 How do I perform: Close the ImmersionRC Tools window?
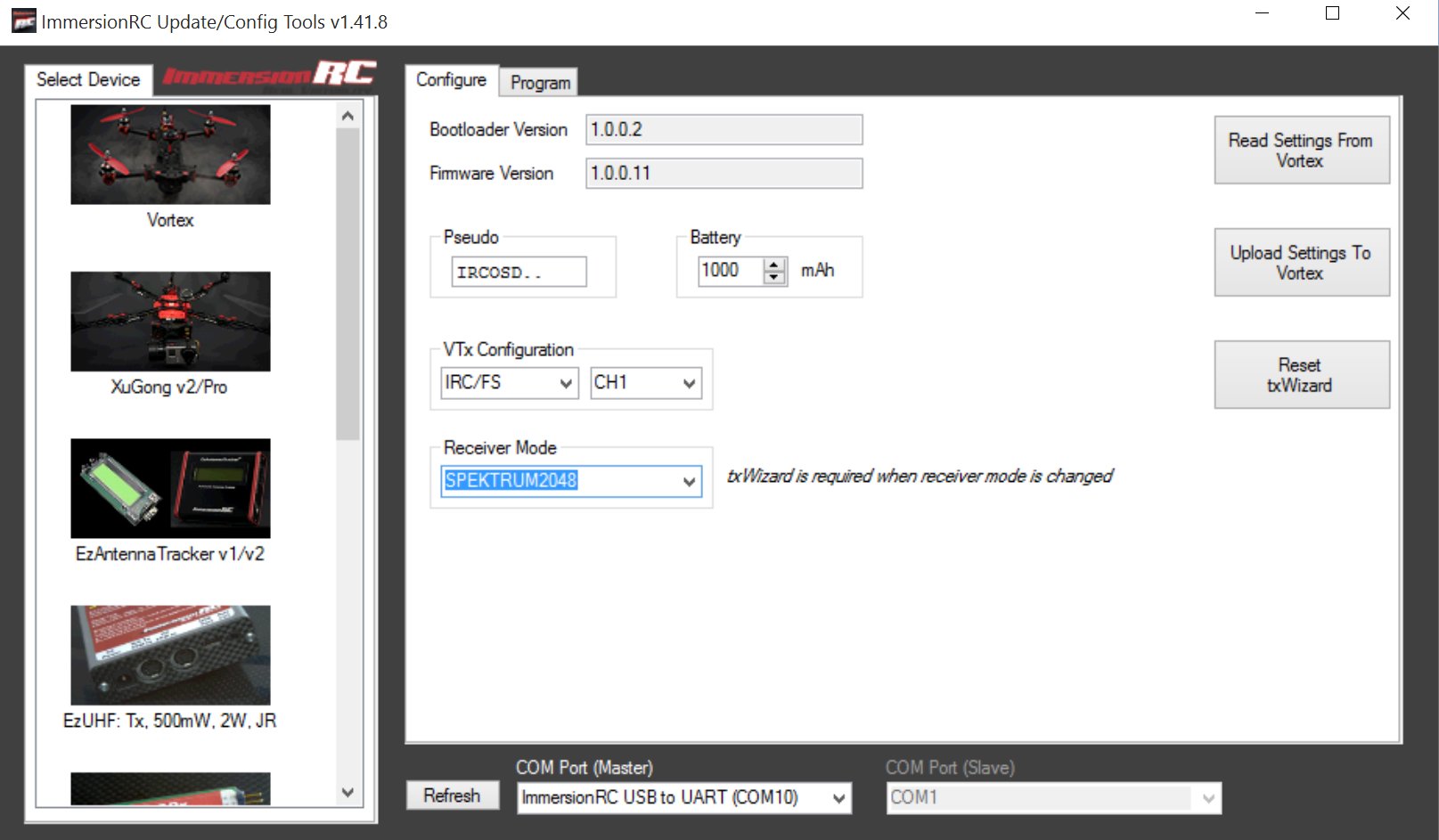1402,13
